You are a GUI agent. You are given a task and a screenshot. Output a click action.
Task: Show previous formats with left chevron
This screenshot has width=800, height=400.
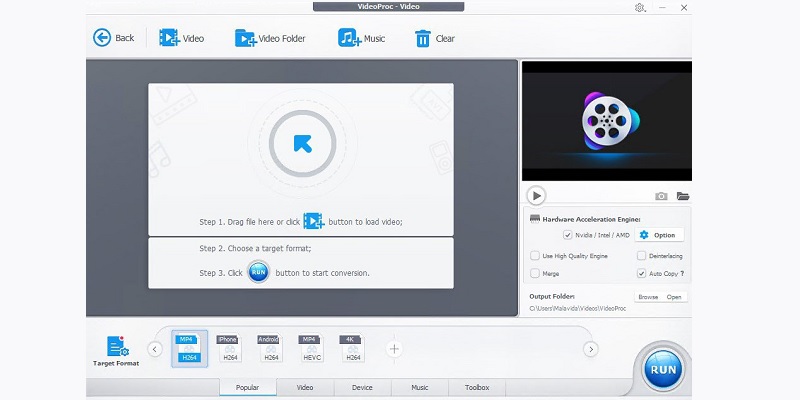(155, 349)
